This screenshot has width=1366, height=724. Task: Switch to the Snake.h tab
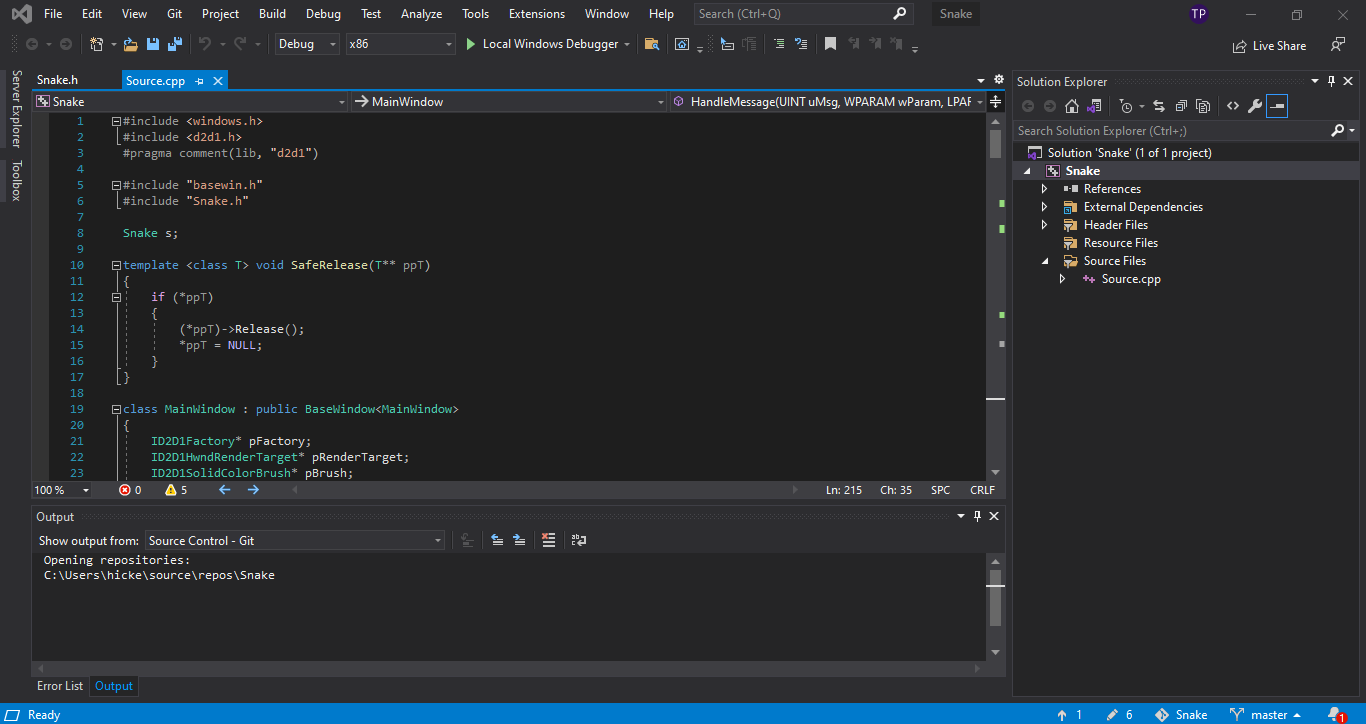(x=57, y=80)
